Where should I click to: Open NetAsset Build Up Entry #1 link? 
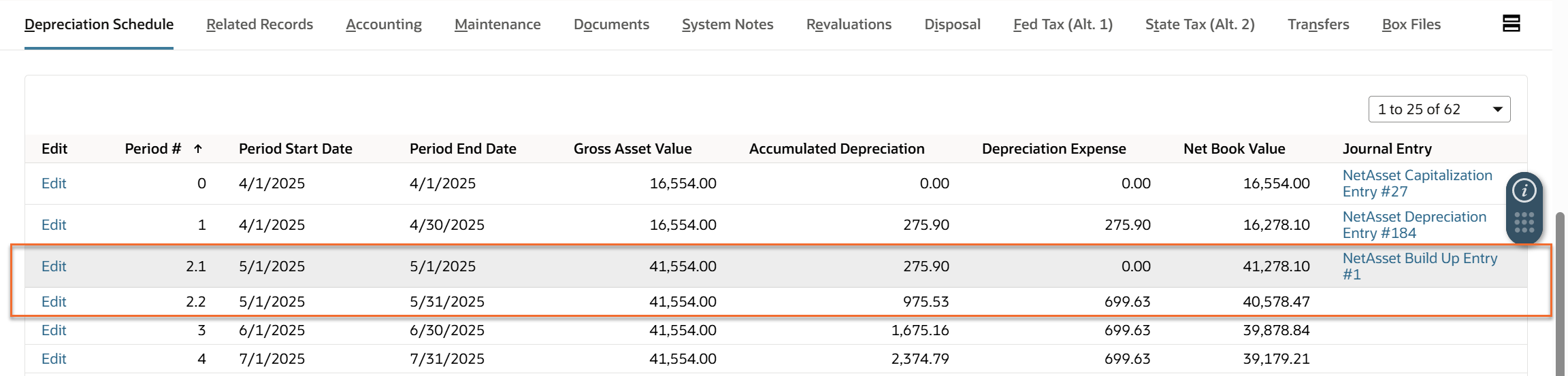click(1420, 266)
